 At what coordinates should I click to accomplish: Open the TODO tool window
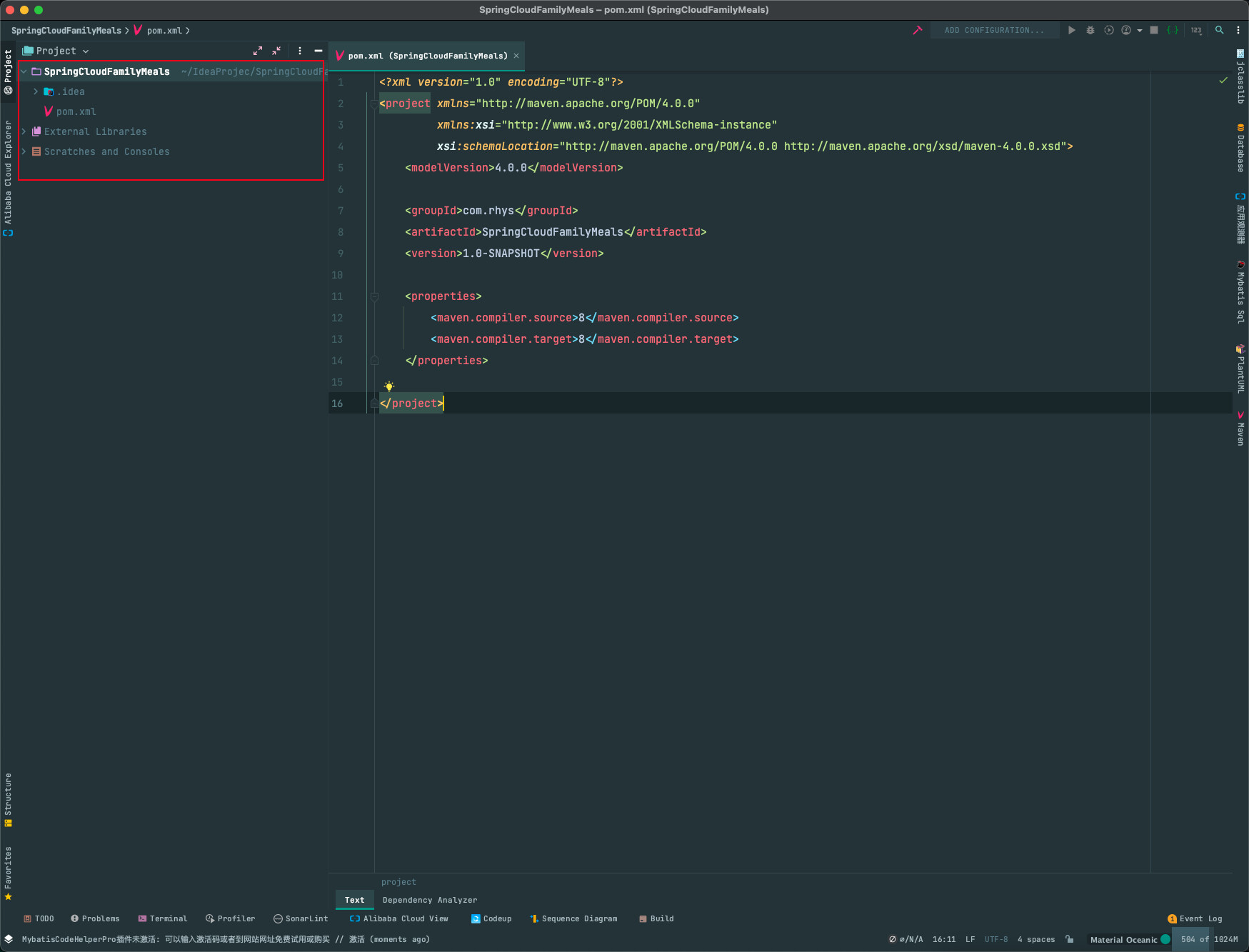(x=39, y=918)
